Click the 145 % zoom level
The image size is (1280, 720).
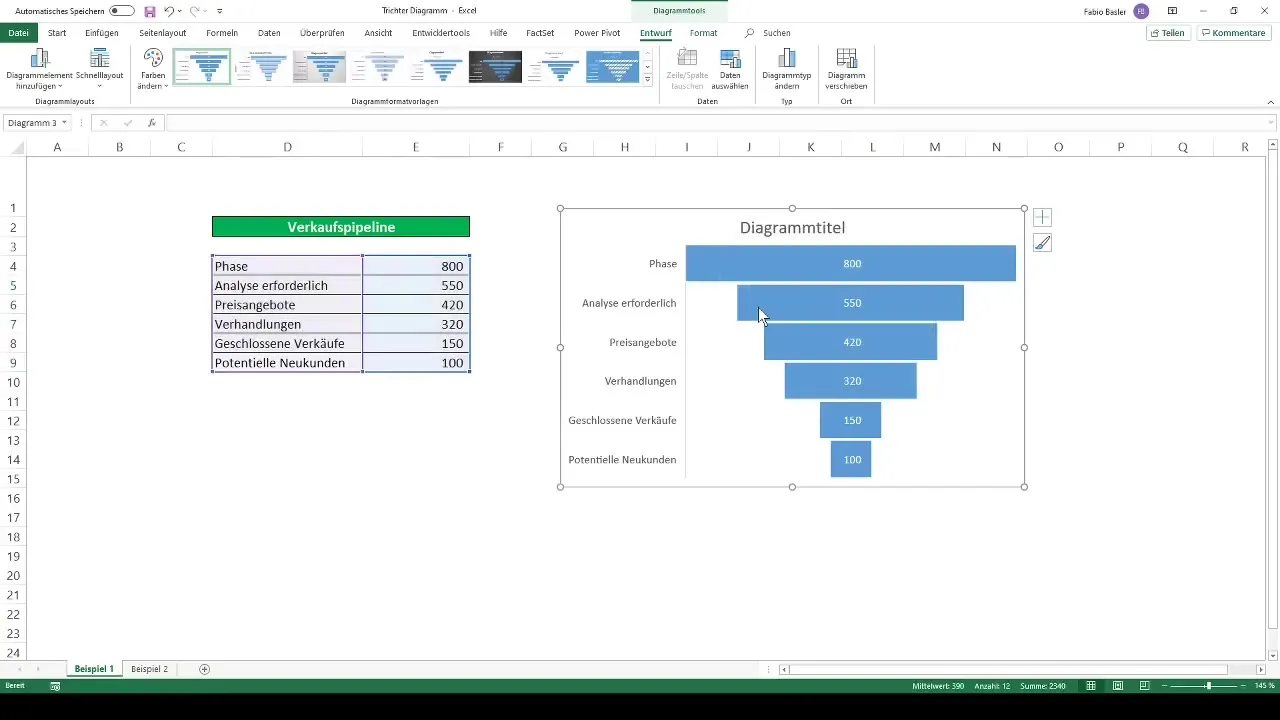tap(1265, 686)
